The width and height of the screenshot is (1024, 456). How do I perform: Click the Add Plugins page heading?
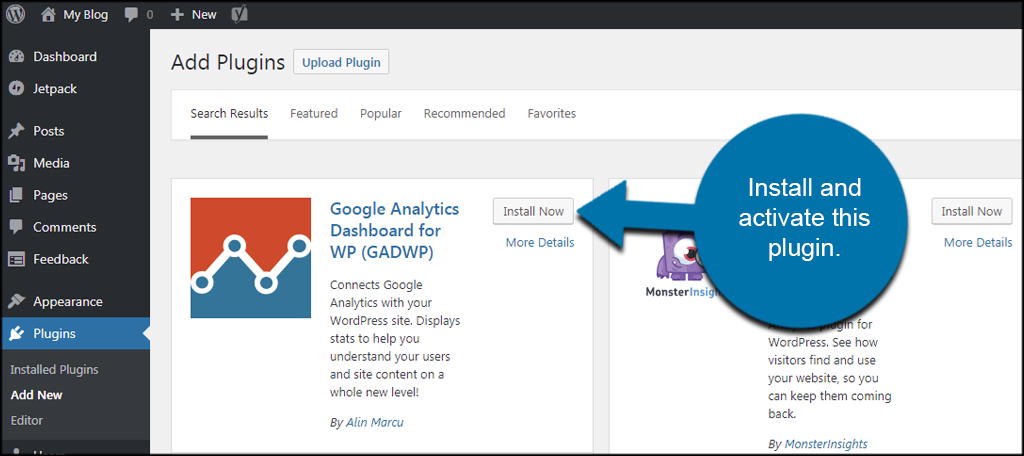(x=228, y=62)
